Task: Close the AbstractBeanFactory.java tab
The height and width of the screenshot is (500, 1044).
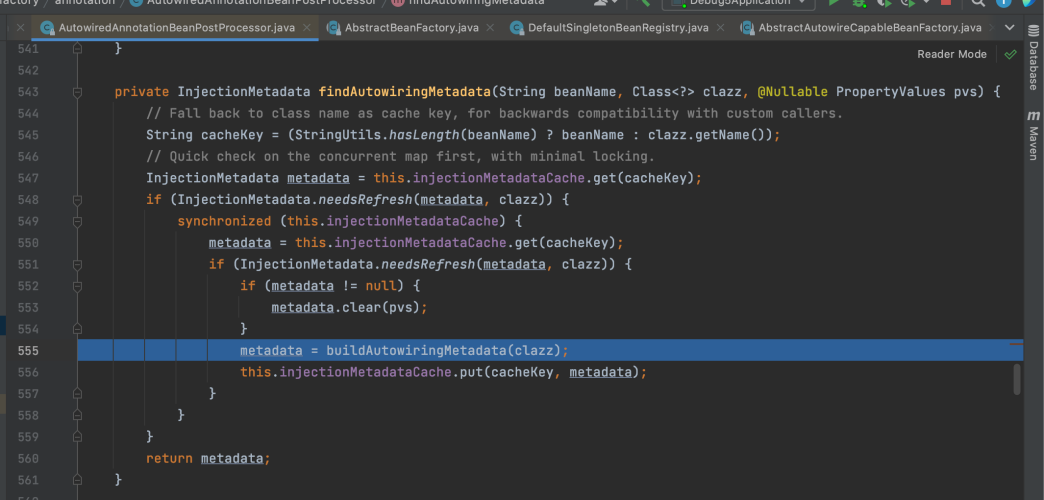Action: [x=488, y=28]
